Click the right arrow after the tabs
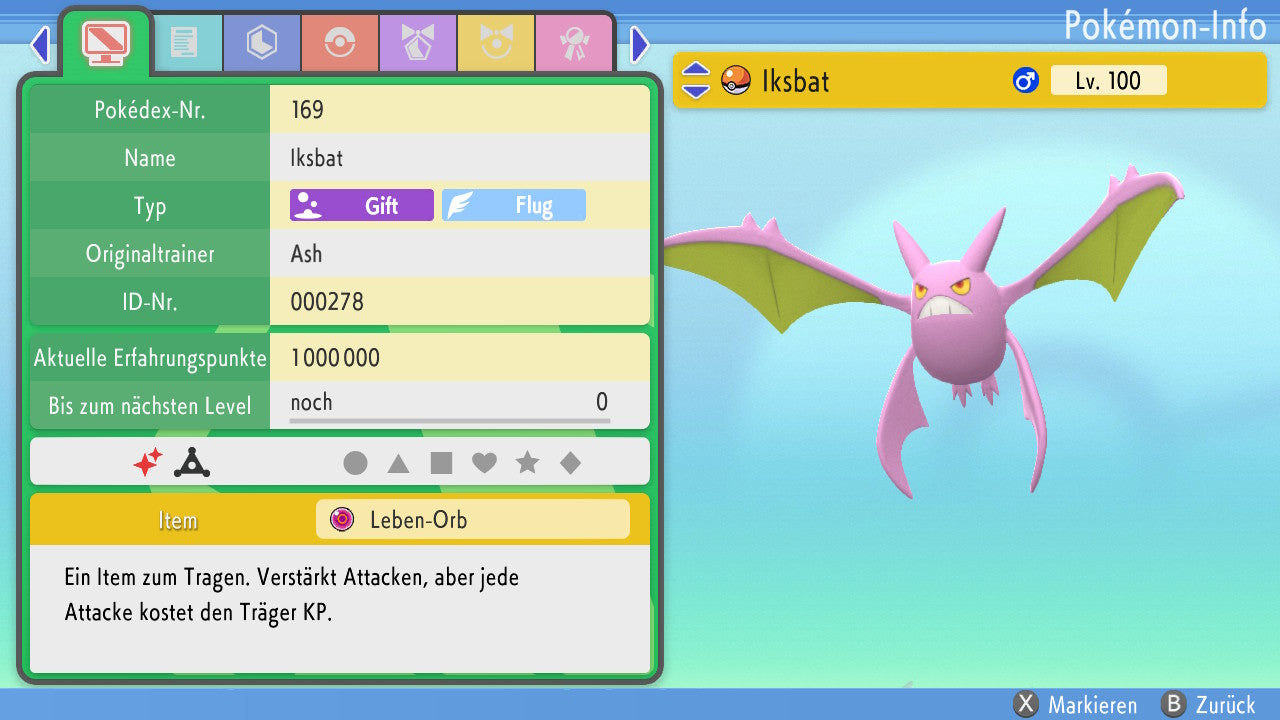This screenshot has width=1280, height=720. click(640, 45)
